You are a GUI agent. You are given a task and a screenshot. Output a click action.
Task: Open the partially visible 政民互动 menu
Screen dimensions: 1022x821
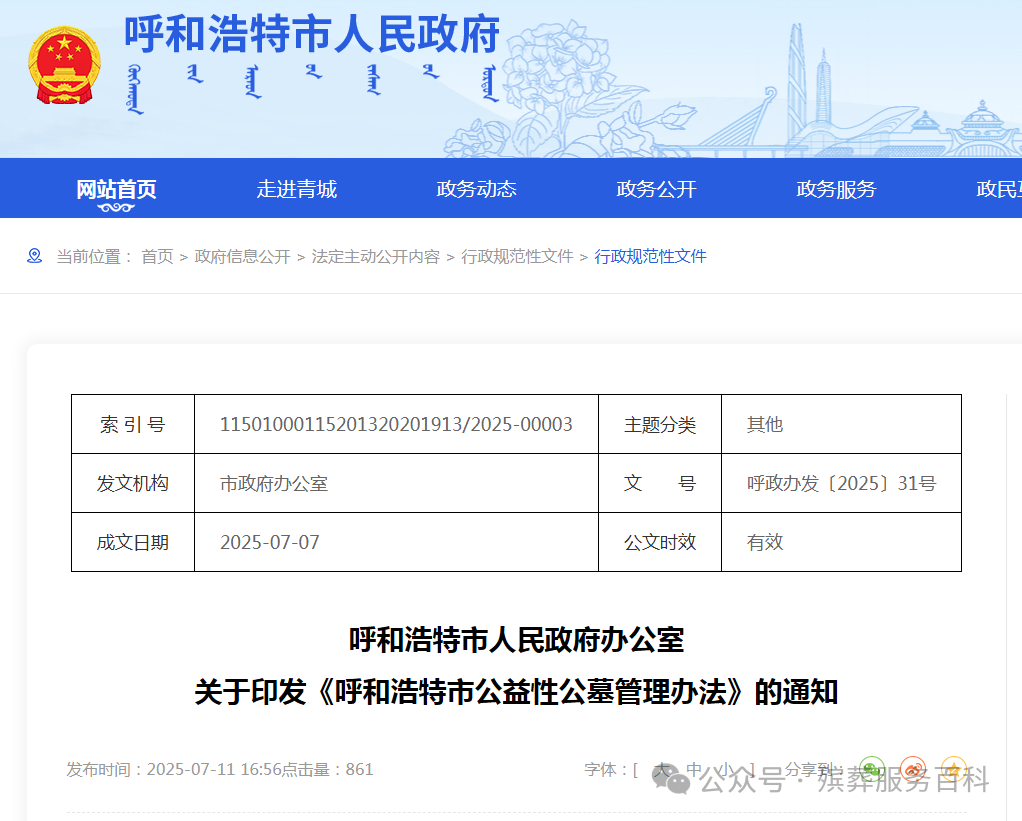pos(998,188)
